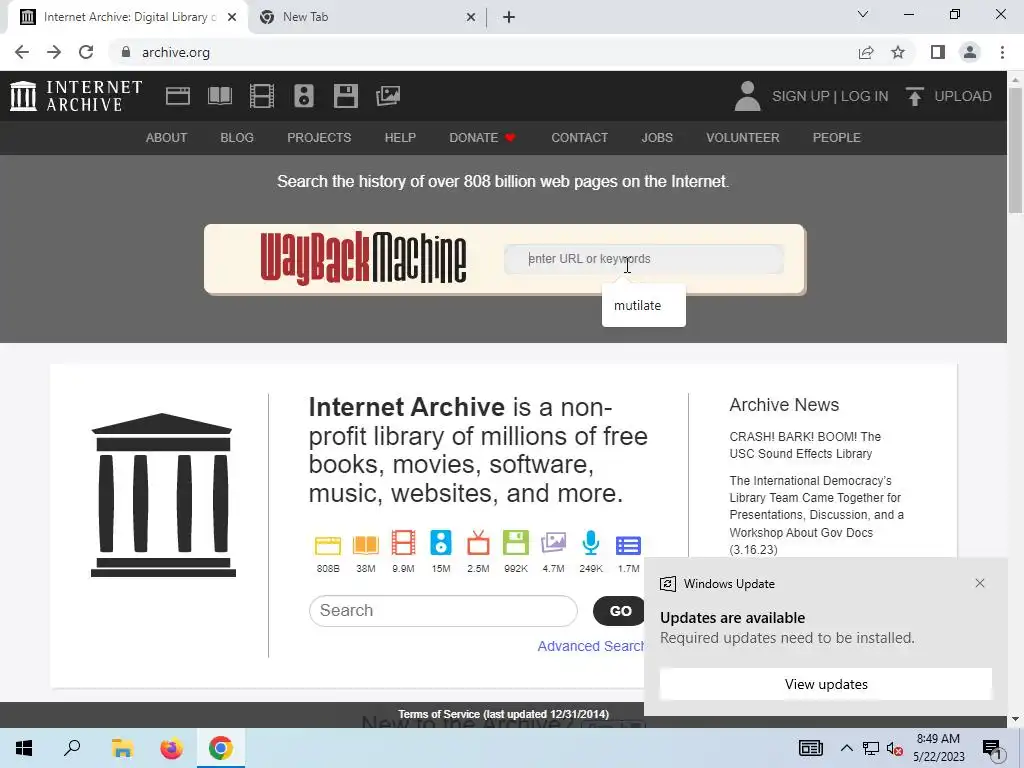The height and width of the screenshot is (768, 1024).
Task: Open the Software floppy icon in header
Action: (345, 96)
